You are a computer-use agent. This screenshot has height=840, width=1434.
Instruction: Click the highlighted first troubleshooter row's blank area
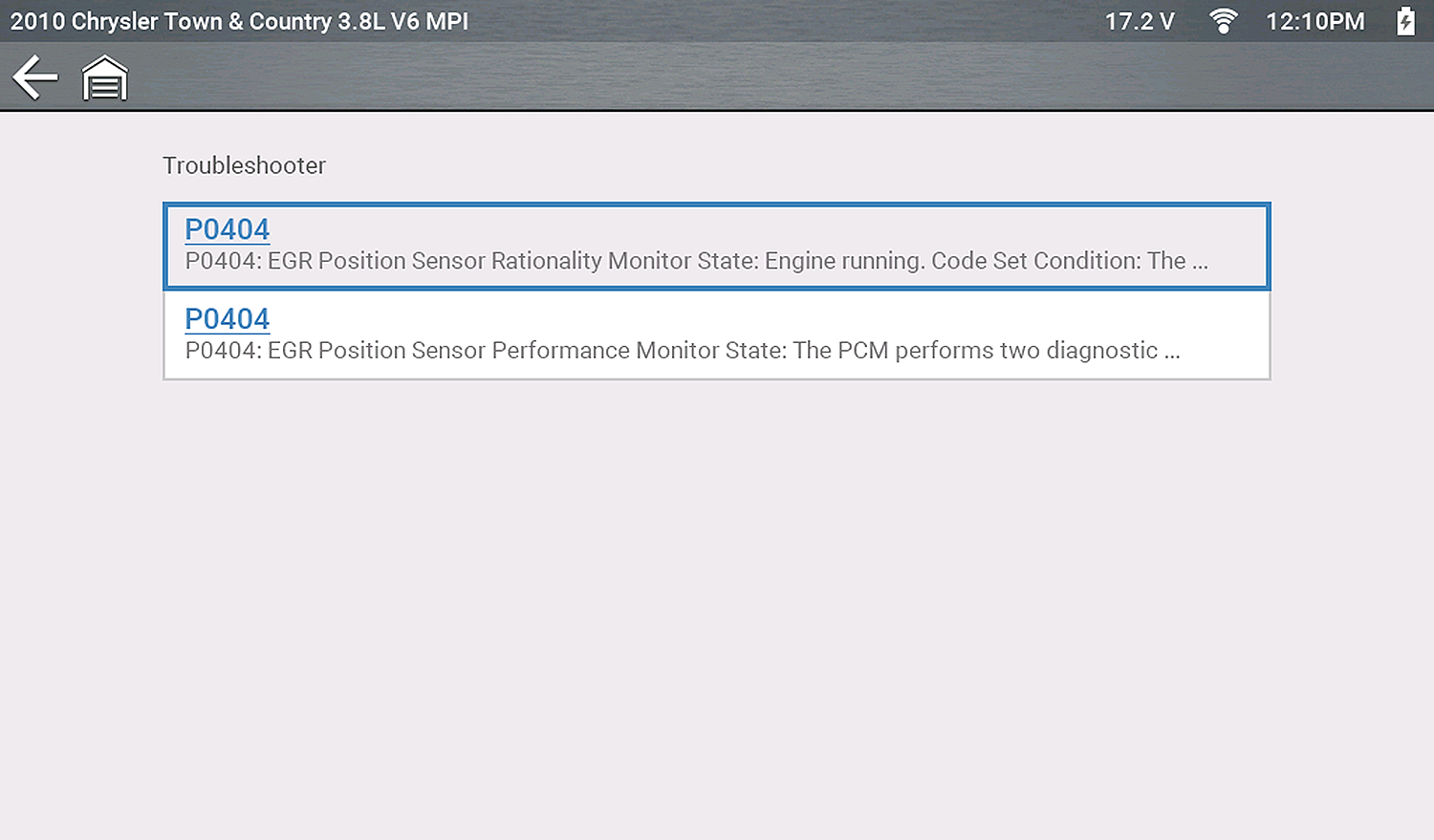pyautogui.click(x=765, y=229)
